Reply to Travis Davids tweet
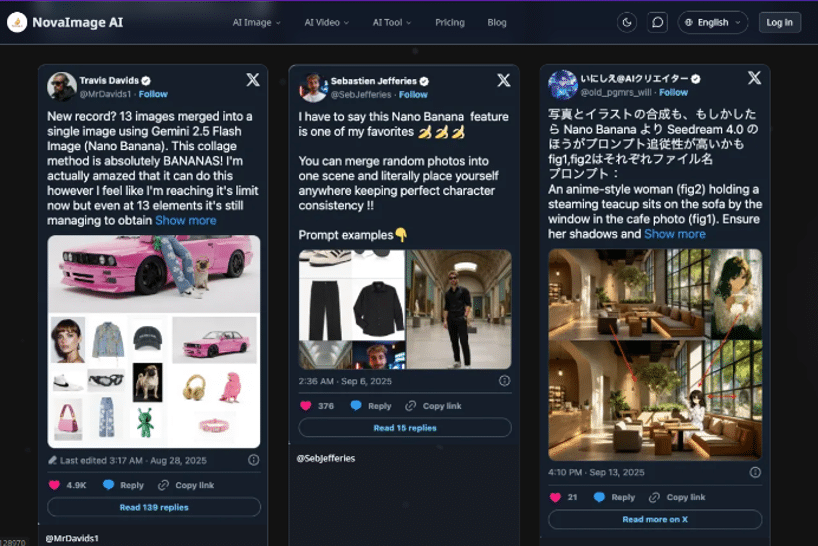 (x=124, y=485)
